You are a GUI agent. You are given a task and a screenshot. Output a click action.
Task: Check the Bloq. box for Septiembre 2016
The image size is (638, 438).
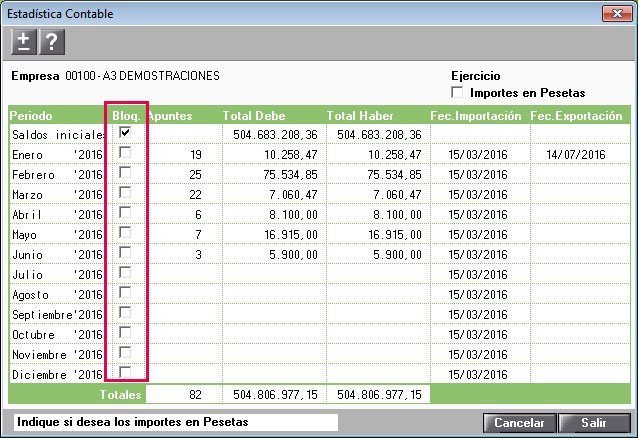tap(125, 313)
